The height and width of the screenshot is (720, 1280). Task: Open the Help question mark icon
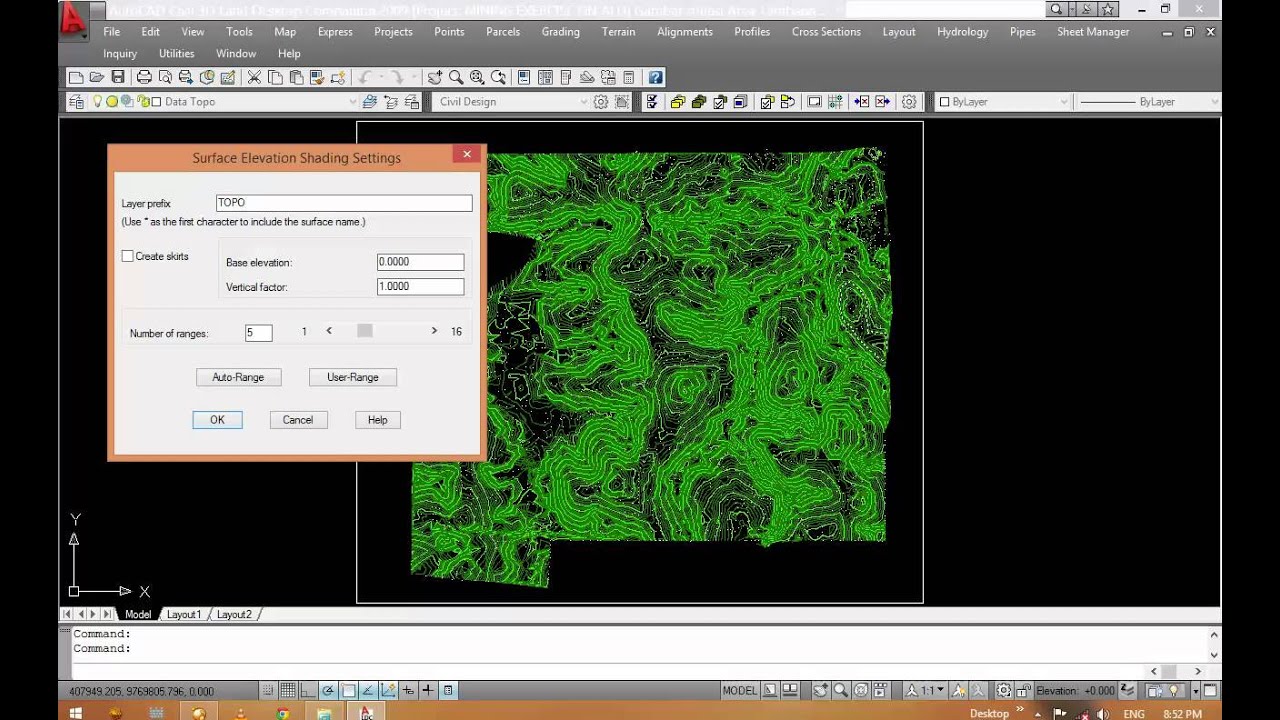(x=655, y=77)
